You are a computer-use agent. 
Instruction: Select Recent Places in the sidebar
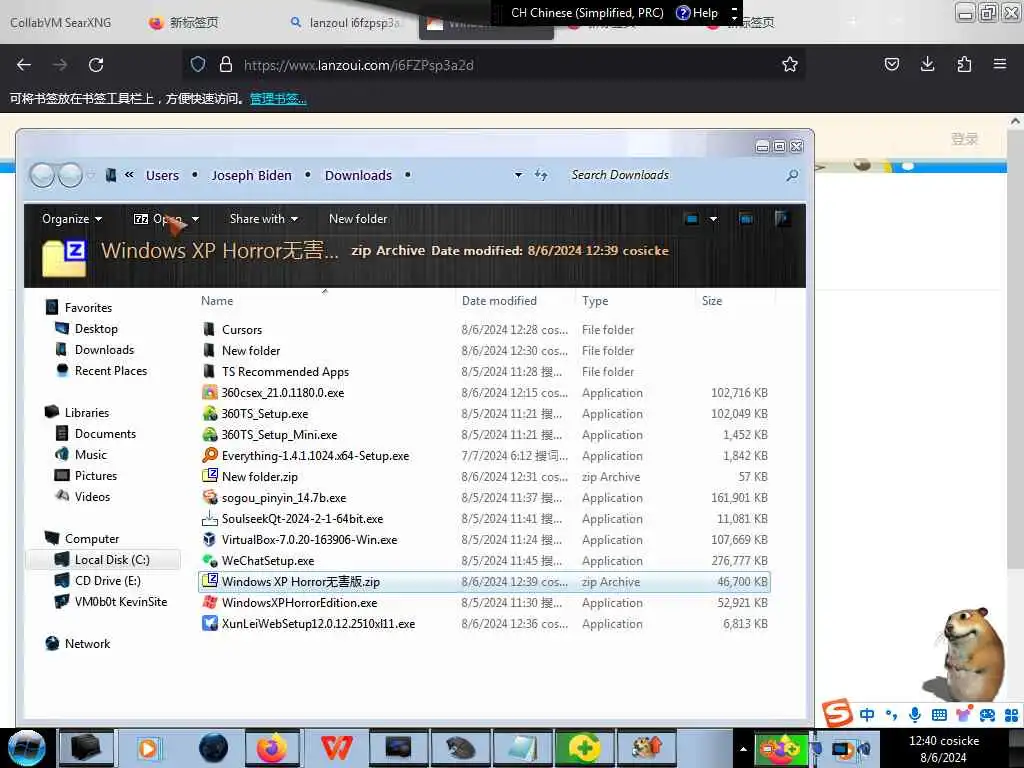click(x=110, y=371)
